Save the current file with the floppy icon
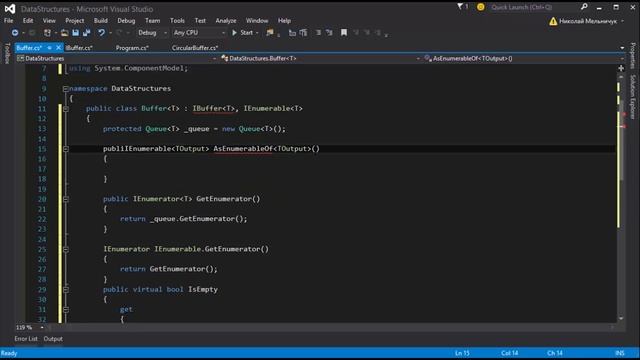The width and height of the screenshot is (640, 360). coord(76,33)
